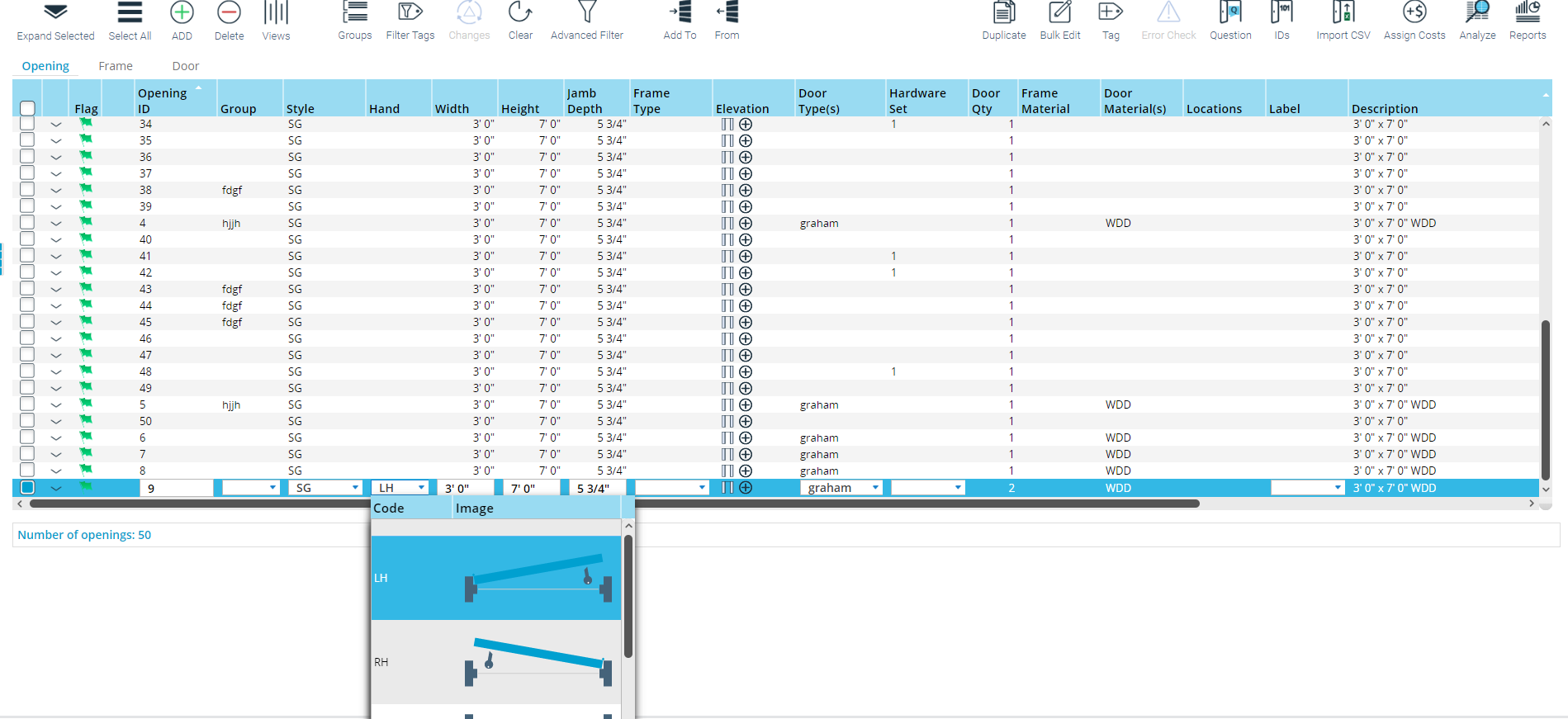Image resolution: width=1568 pixels, height=719 pixels.
Task: Choose RH hand option from list
Action: click(495, 662)
